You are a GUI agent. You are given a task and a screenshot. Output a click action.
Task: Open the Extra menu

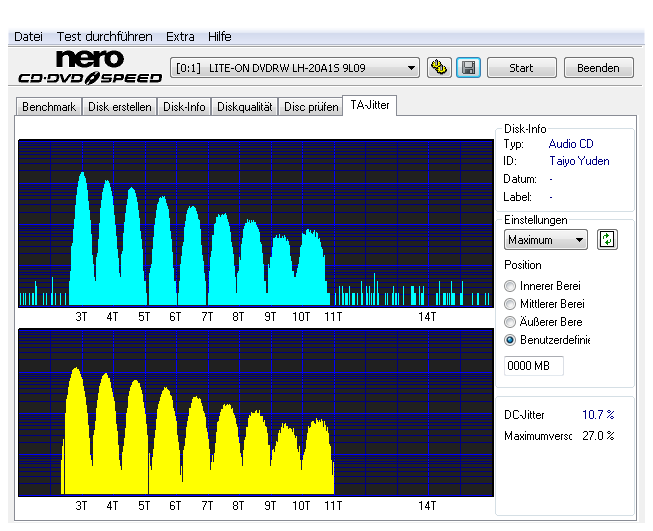pyautogui.click(x=180, y=37)
